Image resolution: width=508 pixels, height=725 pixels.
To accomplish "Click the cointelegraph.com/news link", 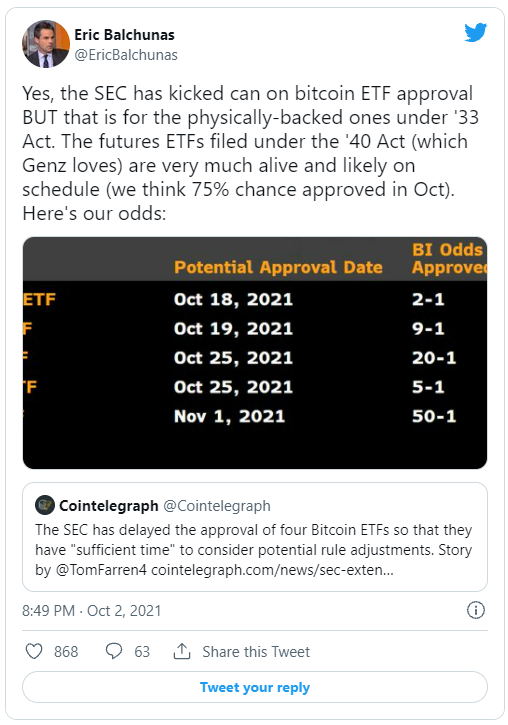I will pos(272,570).
